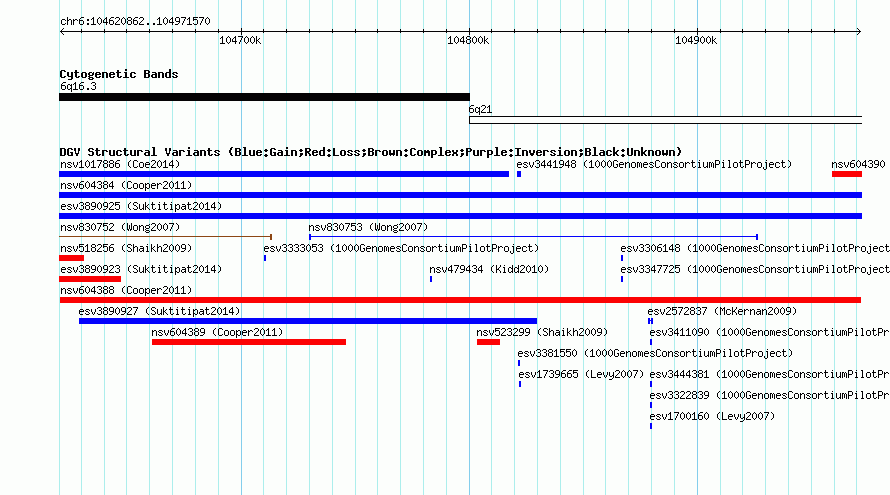Open nsv523299 (Shaikh2009) label
This screenshot has height=495, width=890.
[x=542, y=332]
